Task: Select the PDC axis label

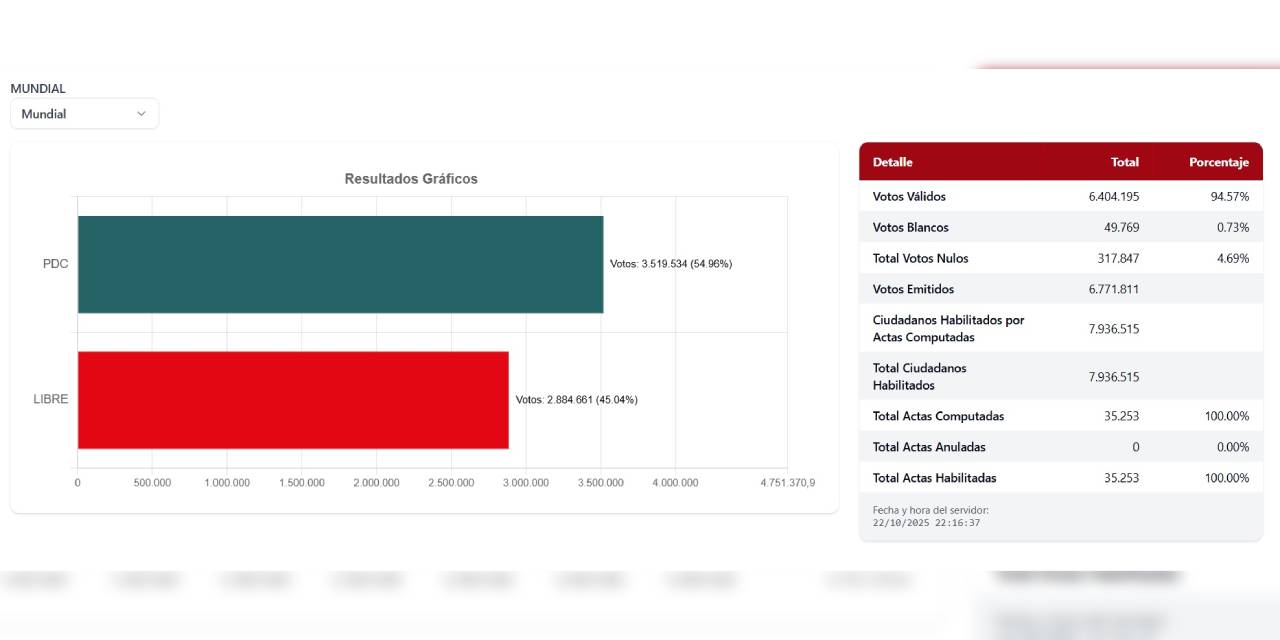Action: point(55,264)
